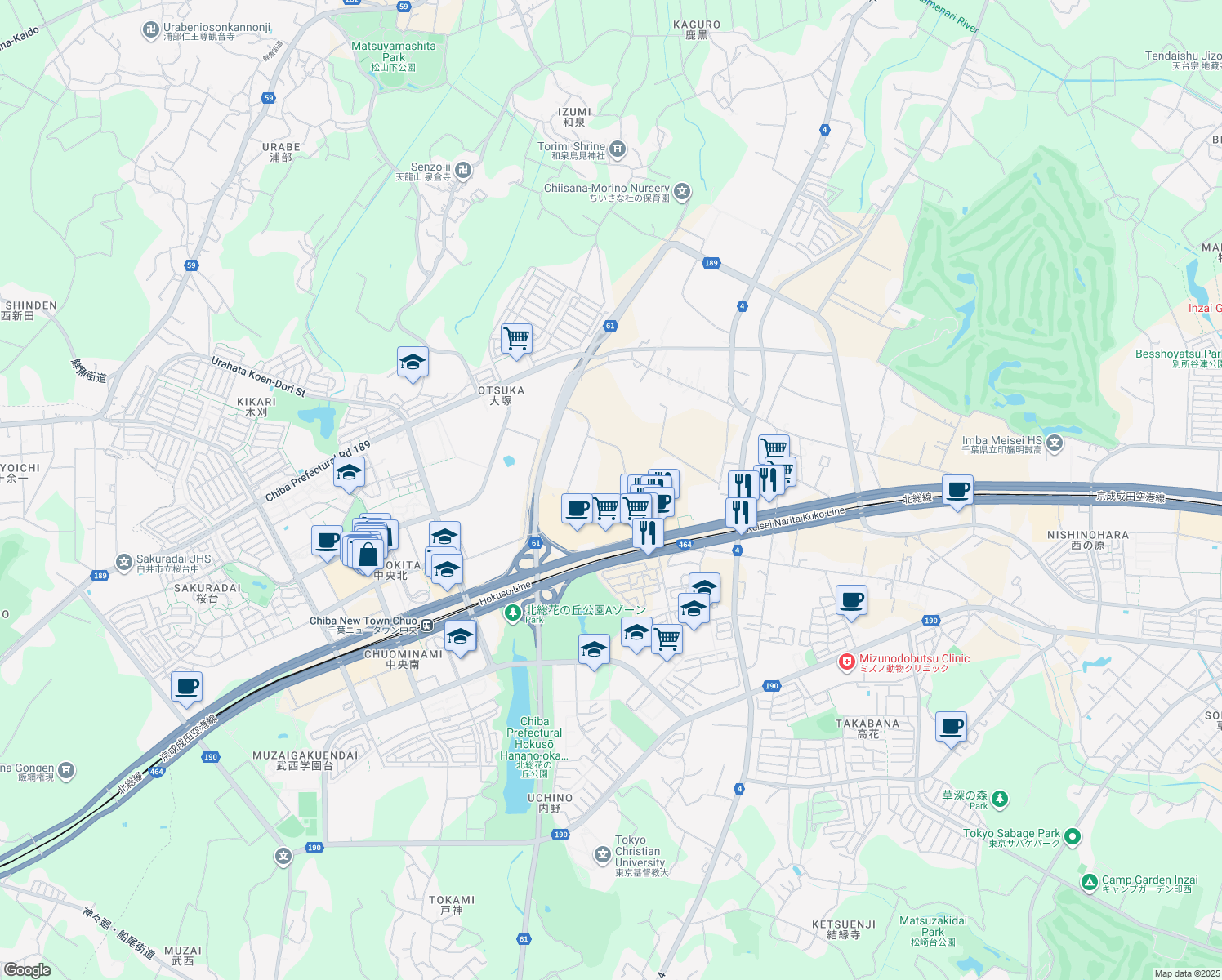This screenshot has height=980, width=1222.
Task: Click the Tokyo Sabage Park green marker
Action: (1071, 835)
